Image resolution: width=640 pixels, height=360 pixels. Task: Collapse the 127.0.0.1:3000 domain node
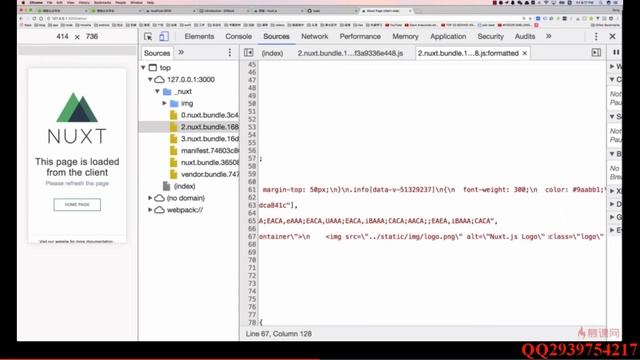point(150,79)
